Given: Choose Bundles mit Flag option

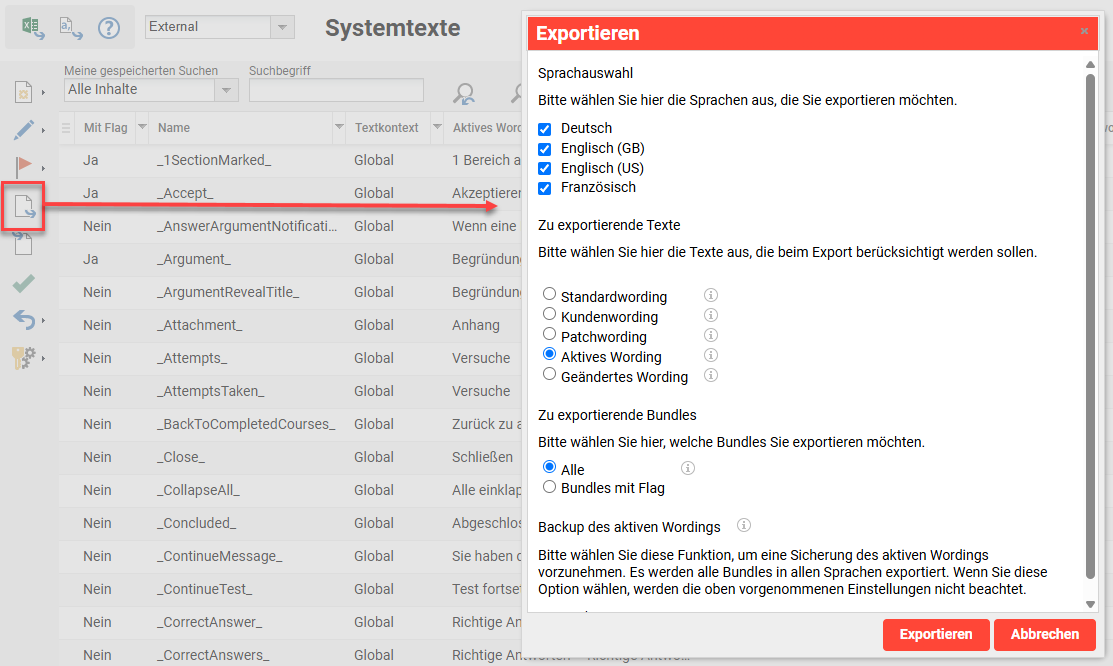Looking at the screenshot, I should tap(550, 488).
